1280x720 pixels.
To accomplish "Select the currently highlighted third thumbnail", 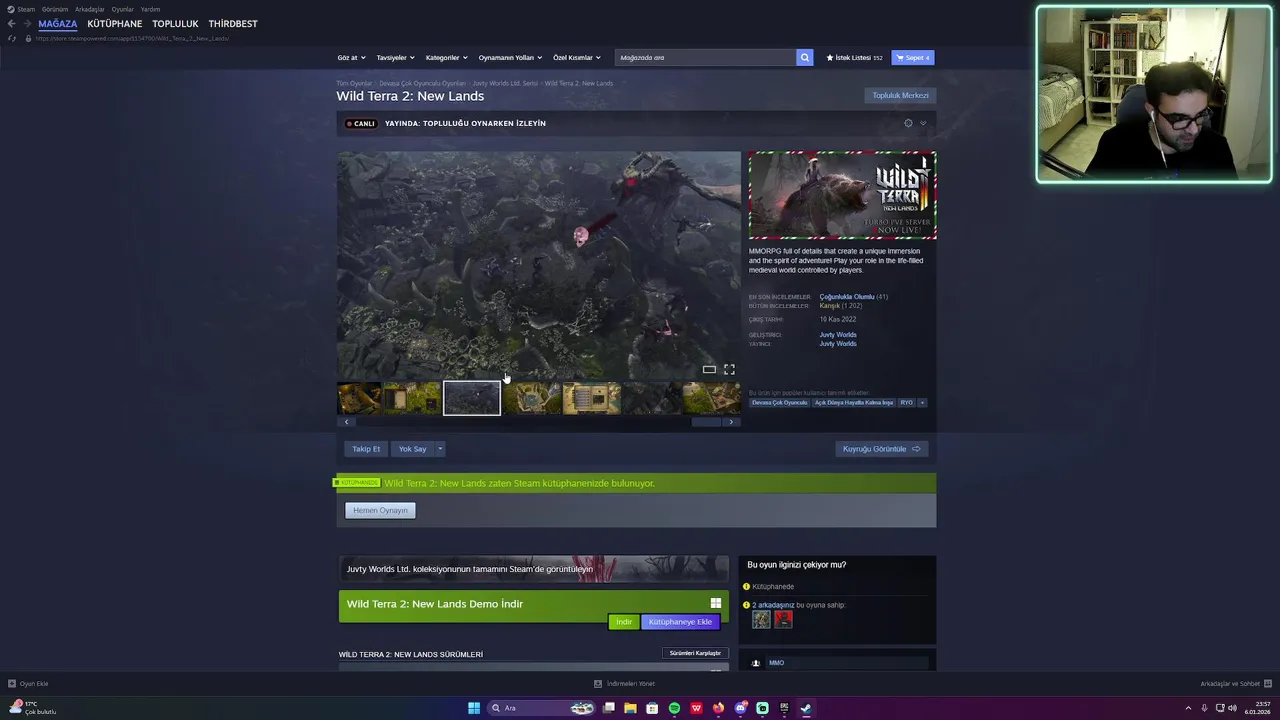I will [472, 398].
